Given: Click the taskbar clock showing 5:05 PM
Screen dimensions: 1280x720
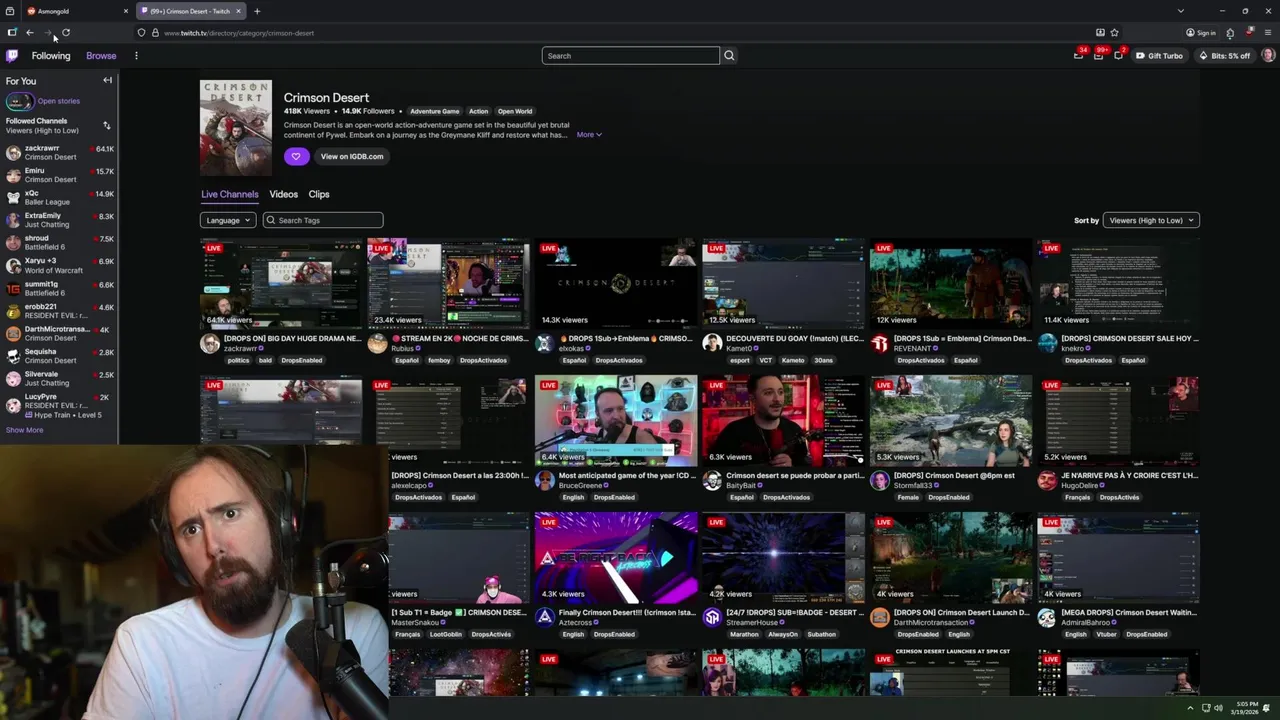Looking at the screenshot, I should coord(1247,708).
